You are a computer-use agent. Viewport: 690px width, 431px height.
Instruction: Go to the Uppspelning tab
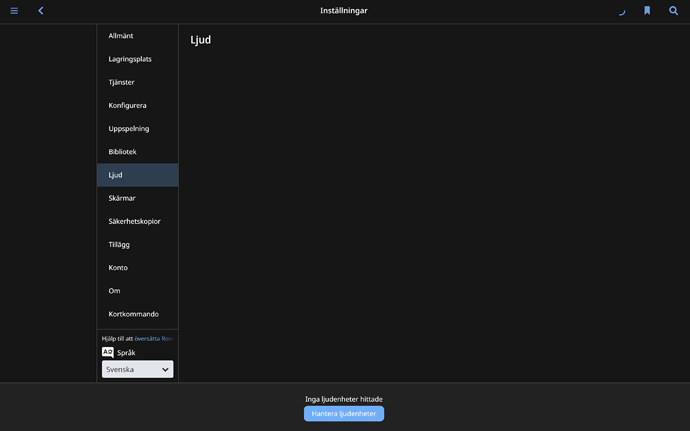[137, 129]
